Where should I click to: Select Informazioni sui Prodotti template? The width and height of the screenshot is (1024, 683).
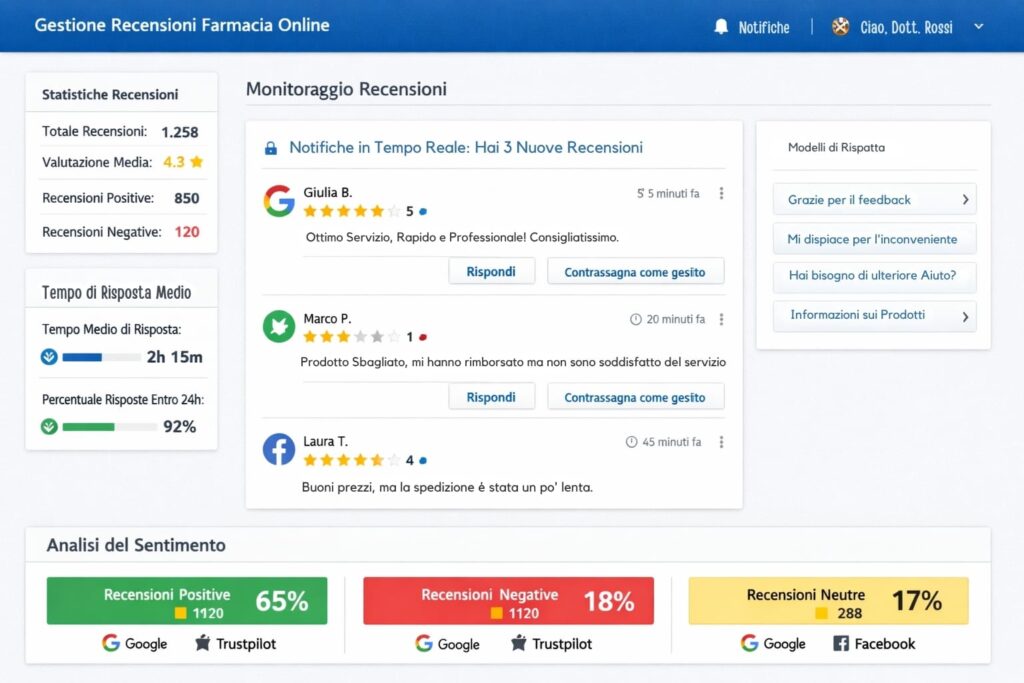(x=874, y=316)
